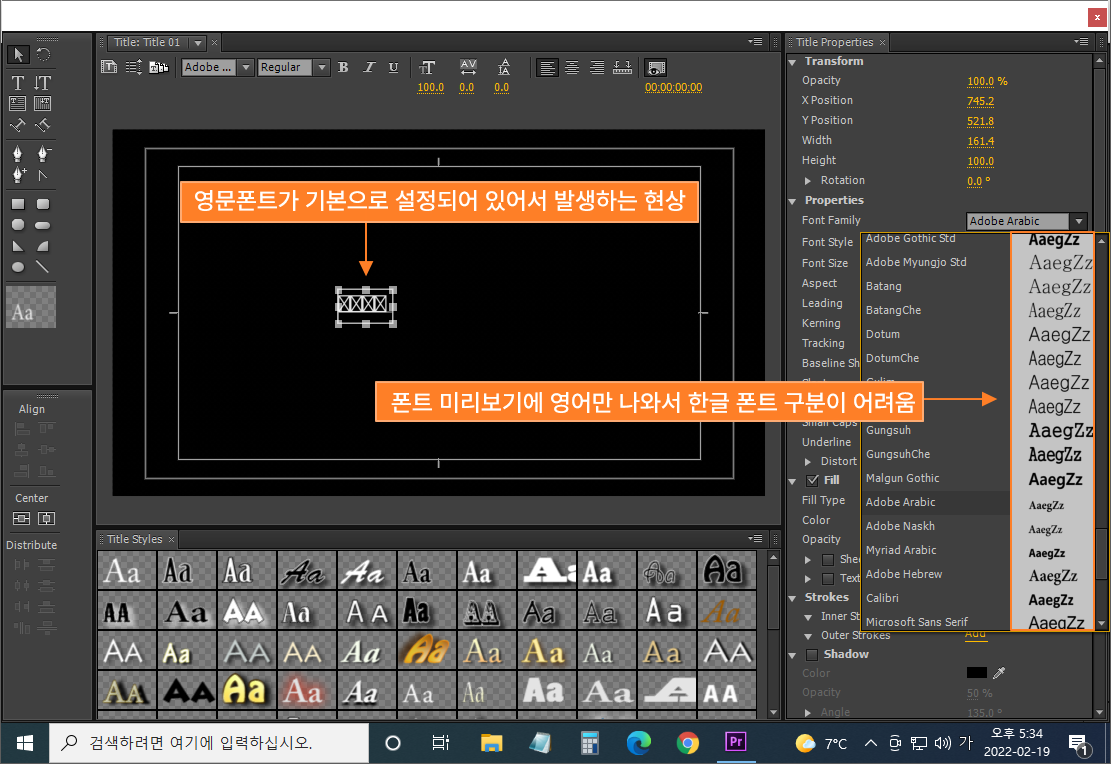Expand the Distort property
This screenshot has width=1111, height=764.
tap(808, 461)
